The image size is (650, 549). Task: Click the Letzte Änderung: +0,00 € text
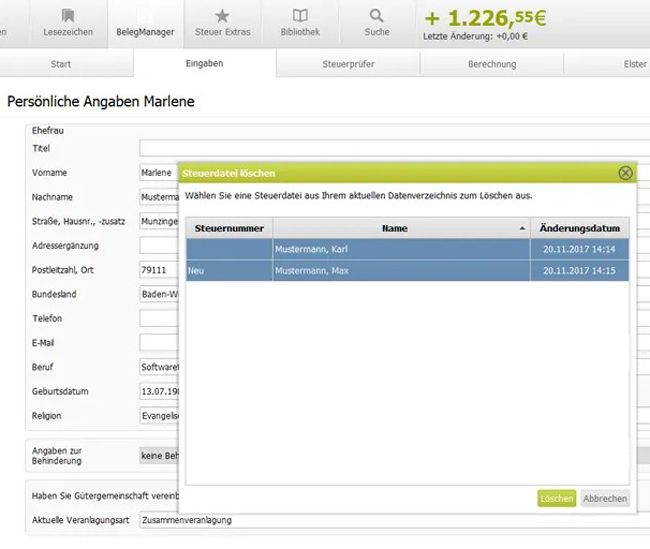click(x=475, y=36)
